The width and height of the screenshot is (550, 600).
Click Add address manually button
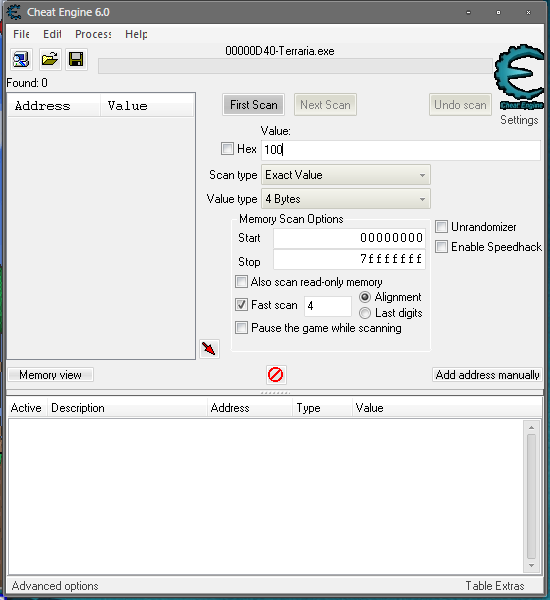click(x=487, y=375)
